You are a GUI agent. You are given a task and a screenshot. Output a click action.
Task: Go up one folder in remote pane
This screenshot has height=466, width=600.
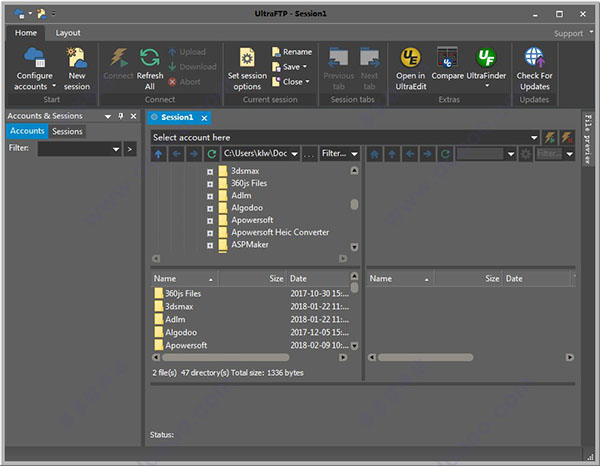point(392,154)
